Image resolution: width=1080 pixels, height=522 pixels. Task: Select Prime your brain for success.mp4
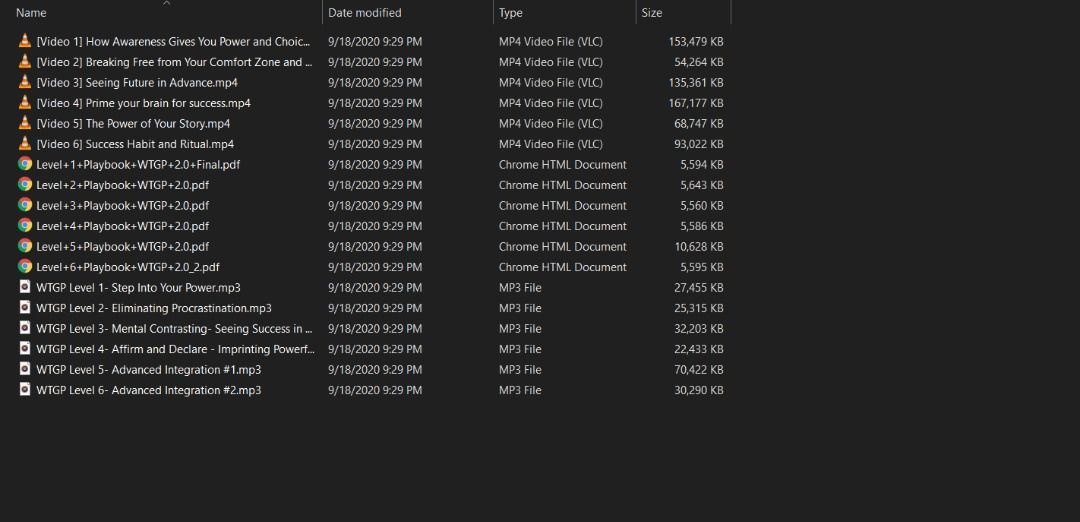point(143,103)
